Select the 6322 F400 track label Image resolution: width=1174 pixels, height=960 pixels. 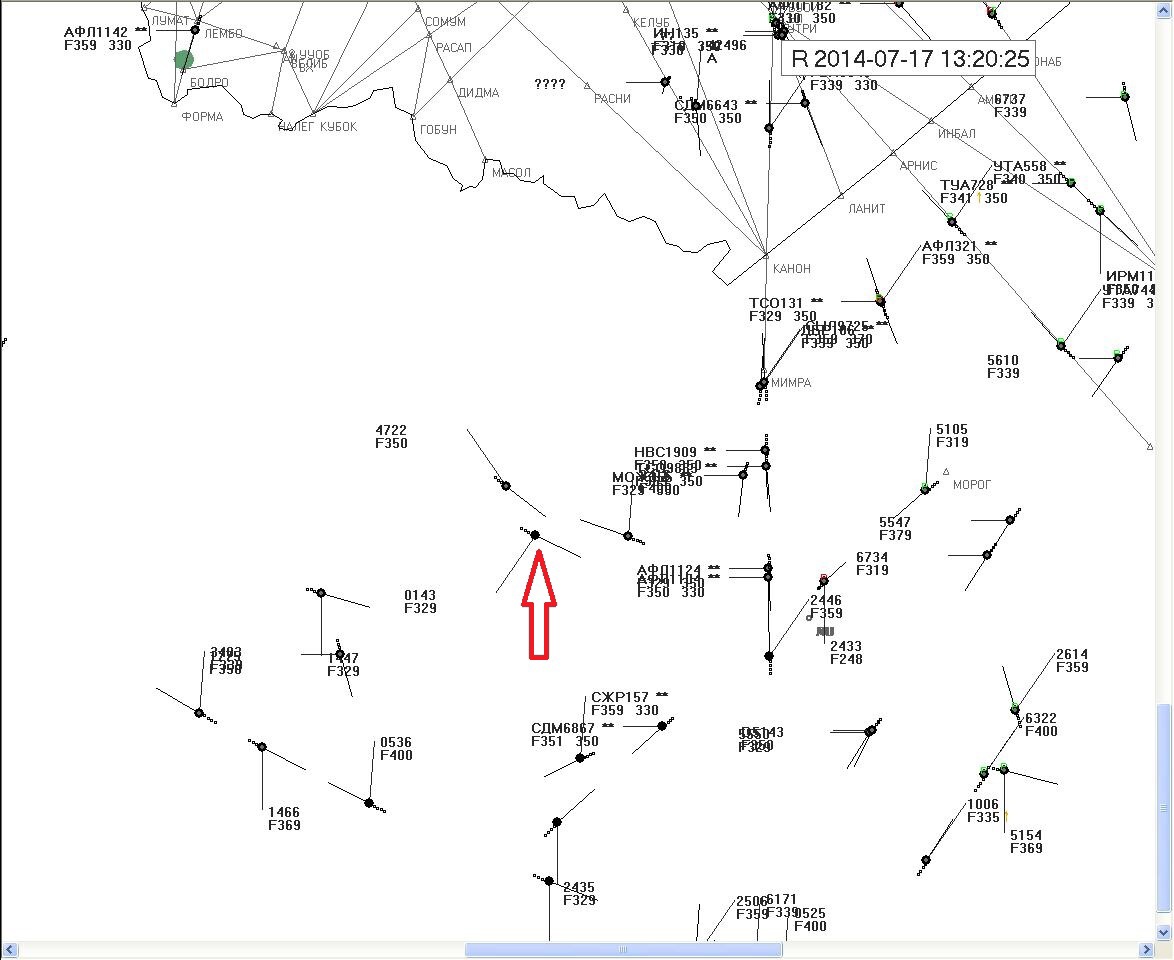(1041, 724)
